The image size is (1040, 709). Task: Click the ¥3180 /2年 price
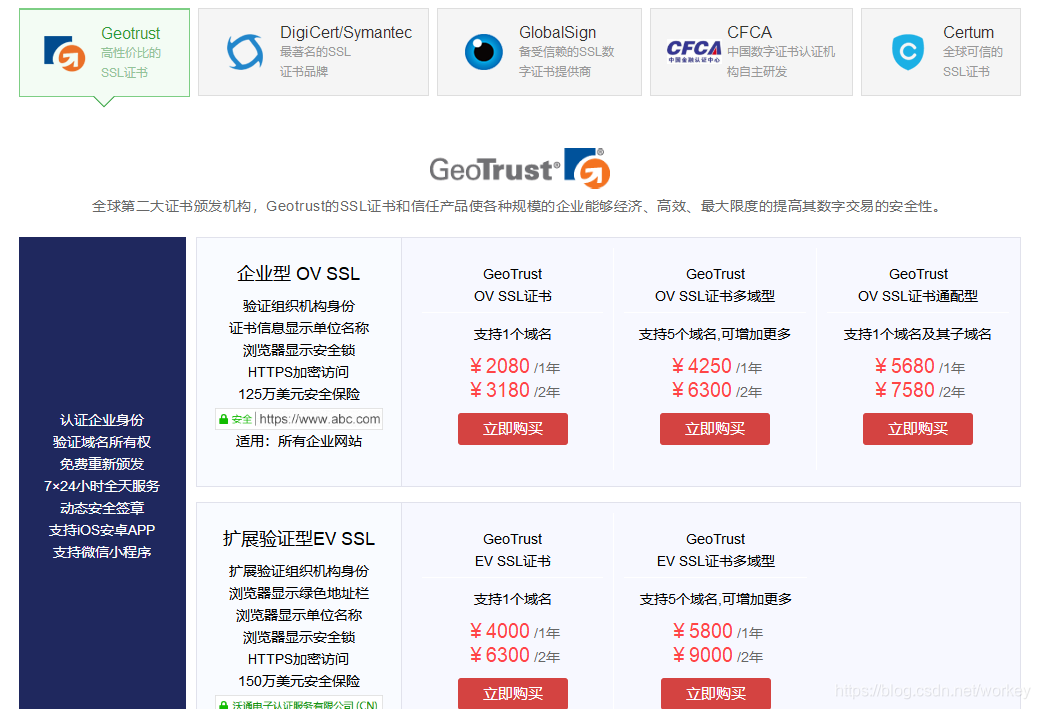pos(514,390)
